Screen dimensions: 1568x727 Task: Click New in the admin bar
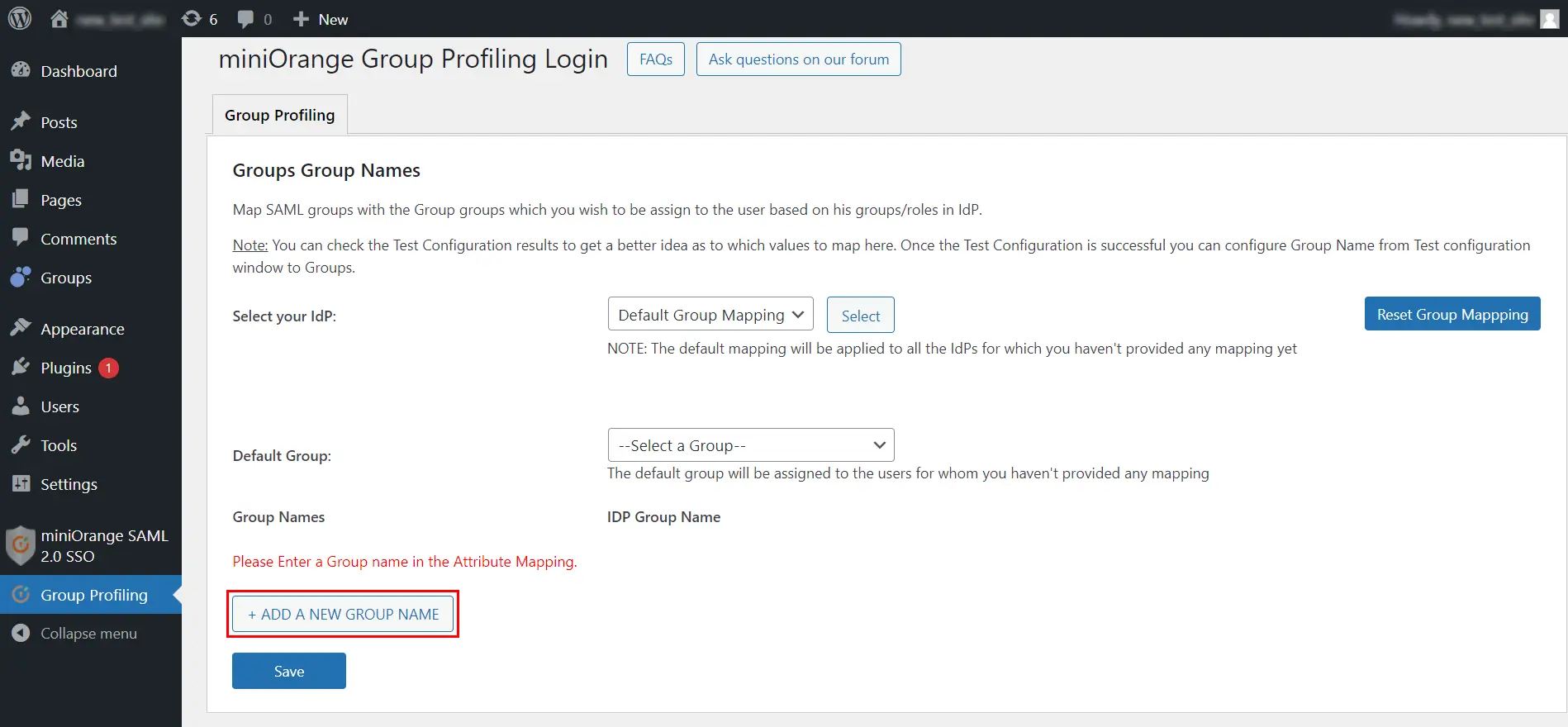[x=333, y=19]
